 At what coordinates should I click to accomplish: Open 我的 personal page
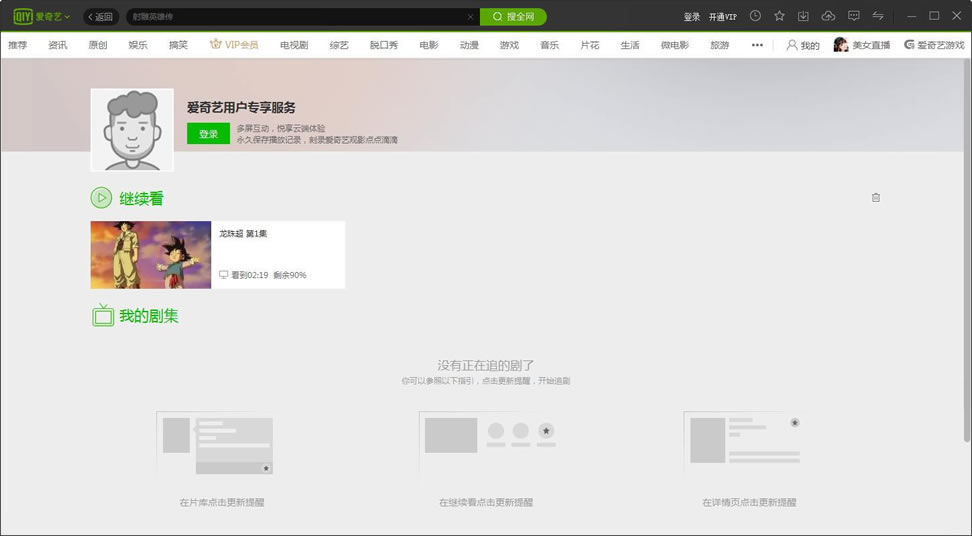pyautogui.click(x=803, y=45)
